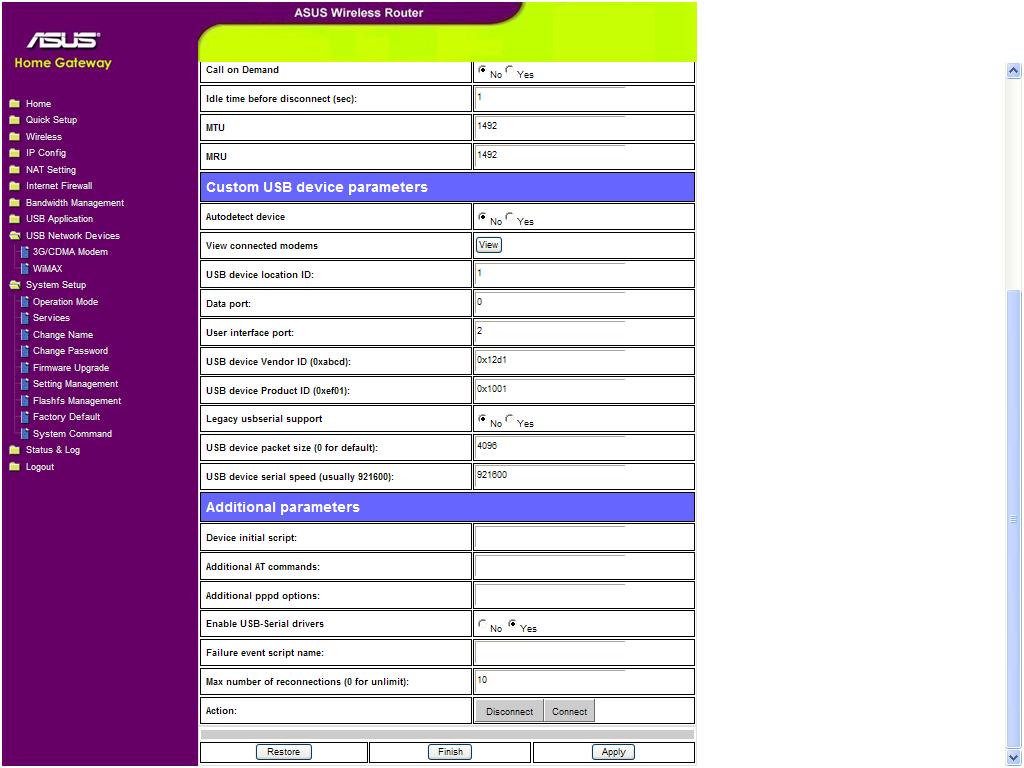Open the Internet Firewall menu
This screenshot has width=1024, height=768.
pyautogui.click(x=59, y=186)
